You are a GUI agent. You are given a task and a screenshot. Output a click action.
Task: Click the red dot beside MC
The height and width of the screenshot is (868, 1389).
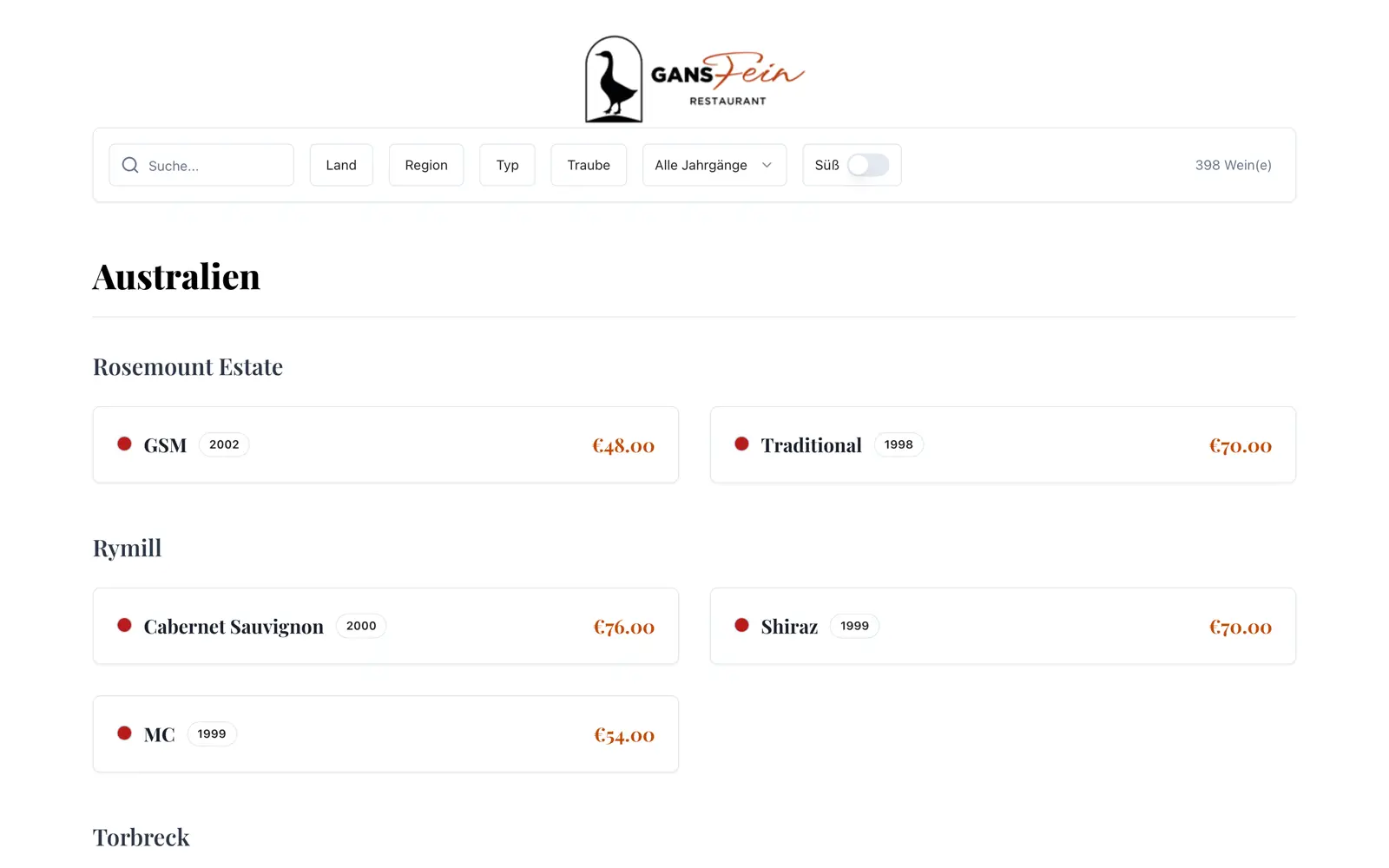pyautogui.click(x=124, y=733)
